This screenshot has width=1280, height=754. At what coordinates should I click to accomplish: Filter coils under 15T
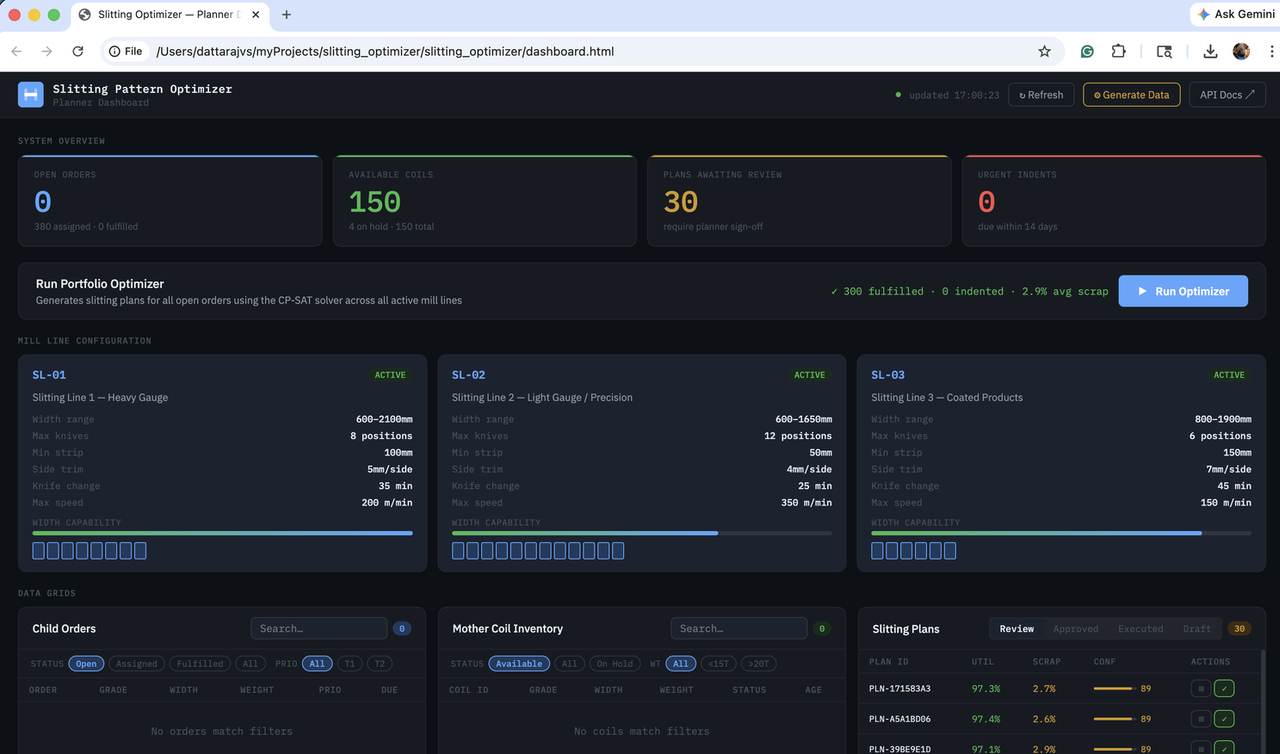pos(718,664)
